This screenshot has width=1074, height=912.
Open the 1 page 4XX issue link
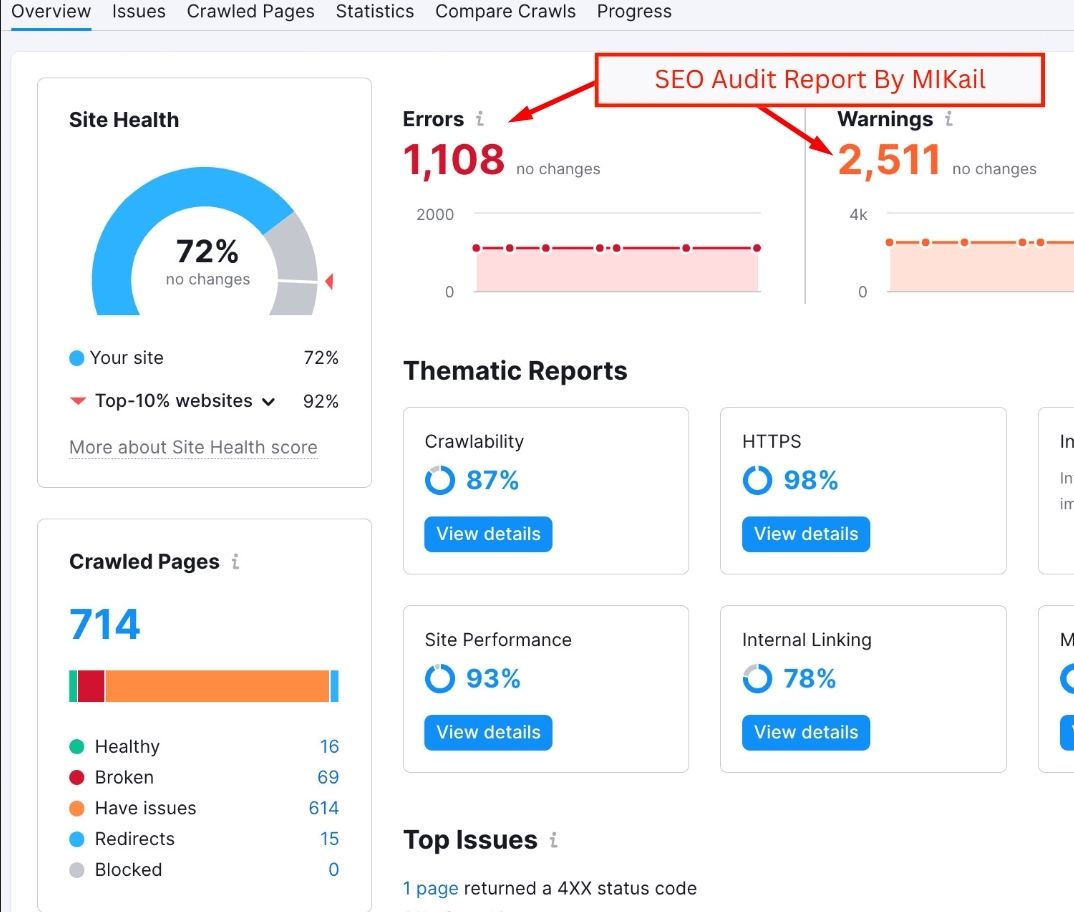coord(430,888)
